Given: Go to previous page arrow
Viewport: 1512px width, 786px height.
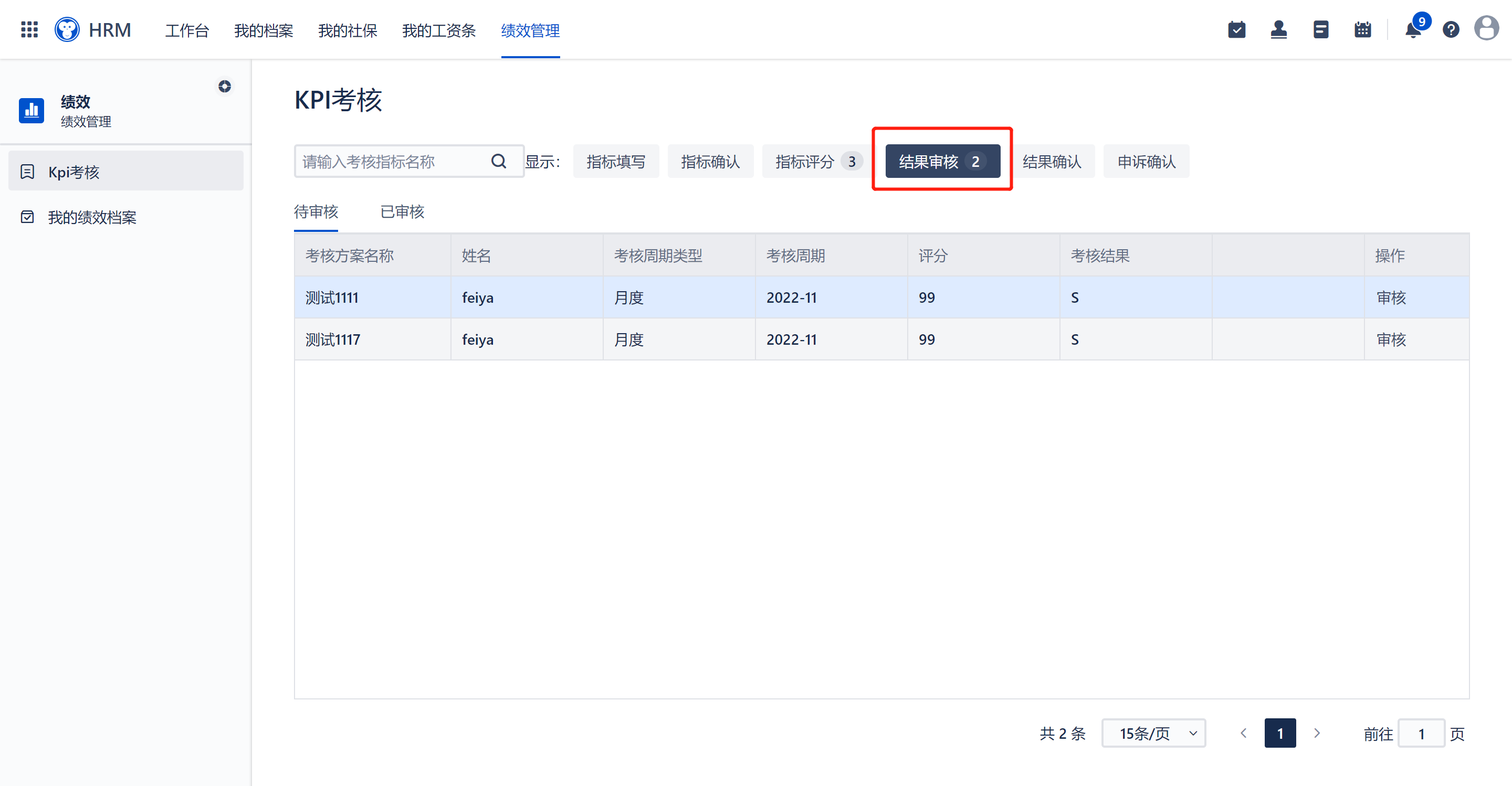Looking at the screenshot, I should (1243, 733).
